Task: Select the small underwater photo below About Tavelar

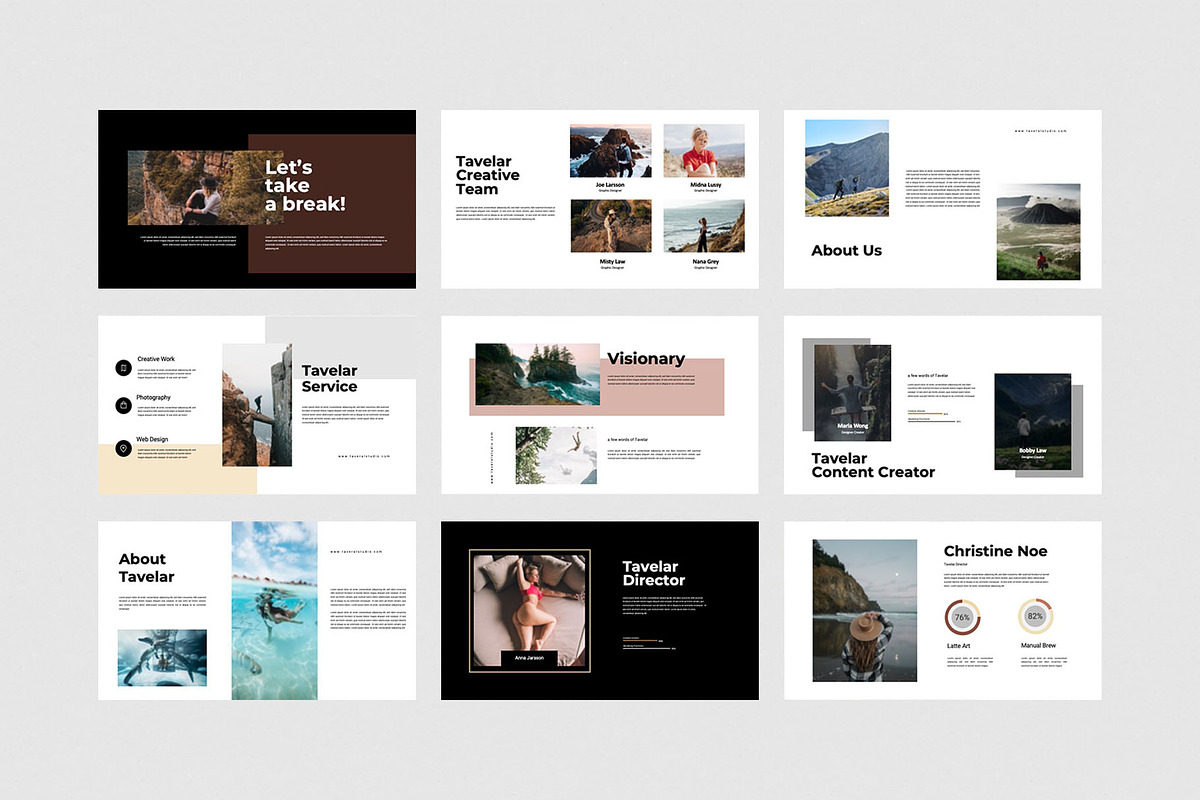Action: [162, 658]
